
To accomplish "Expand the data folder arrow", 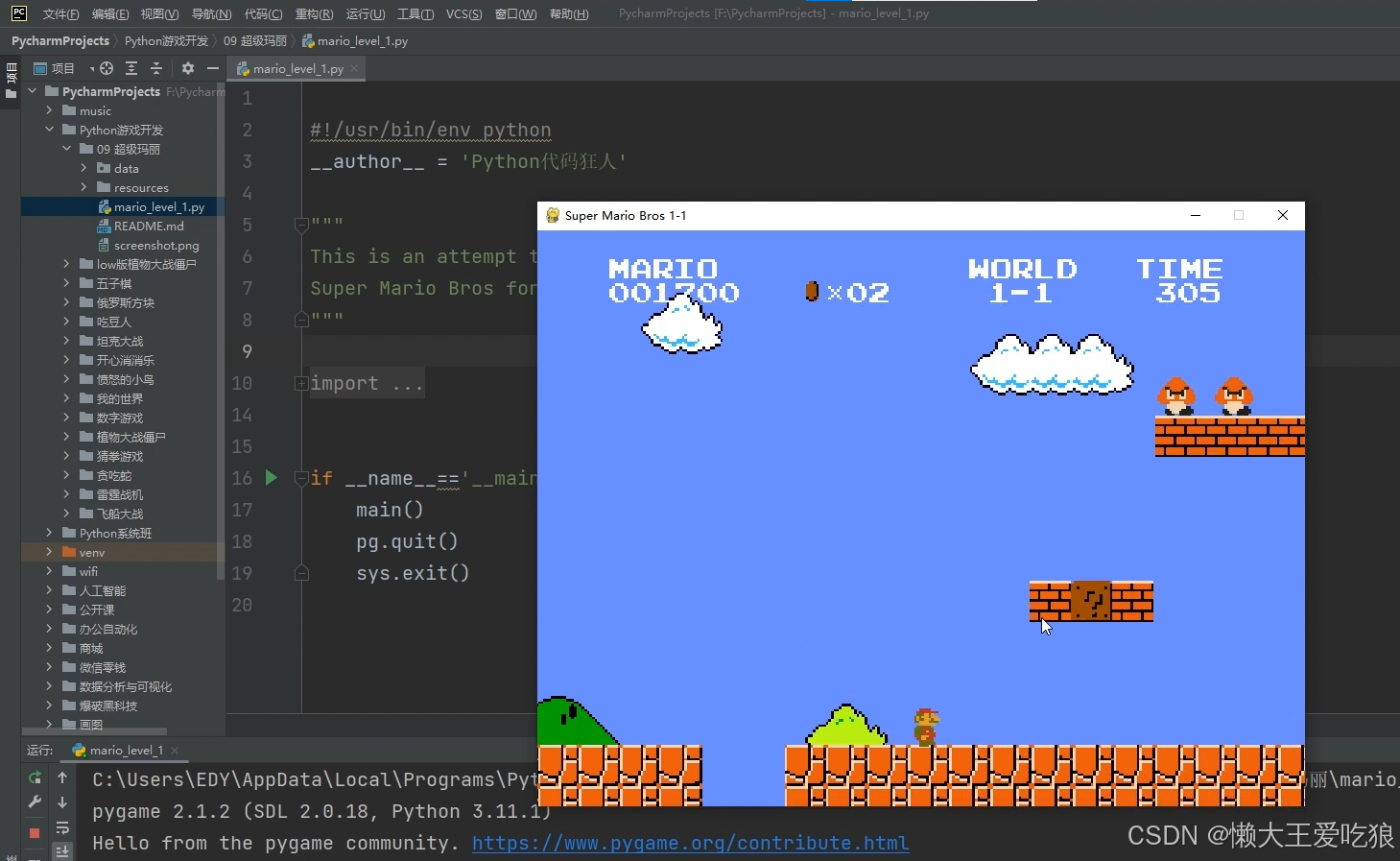I will (x=83, y=168).
